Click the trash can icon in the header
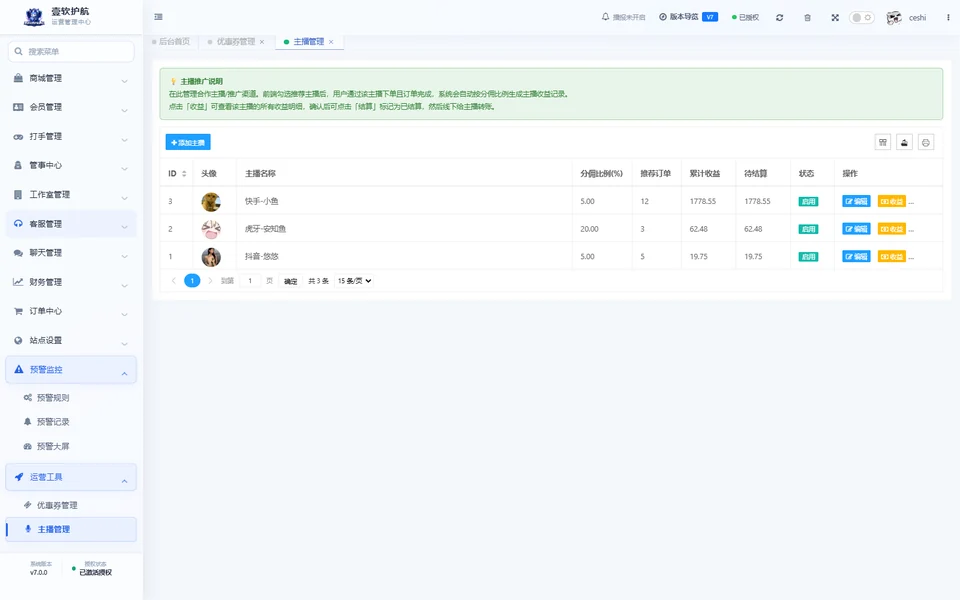Screen dimensions: 960x600 coord(808,18)
